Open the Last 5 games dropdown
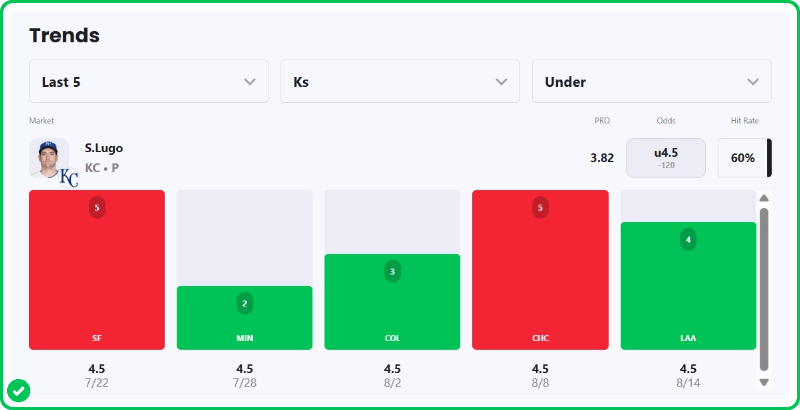The height and width of the screenshot is (410, 800). [148, 82]
